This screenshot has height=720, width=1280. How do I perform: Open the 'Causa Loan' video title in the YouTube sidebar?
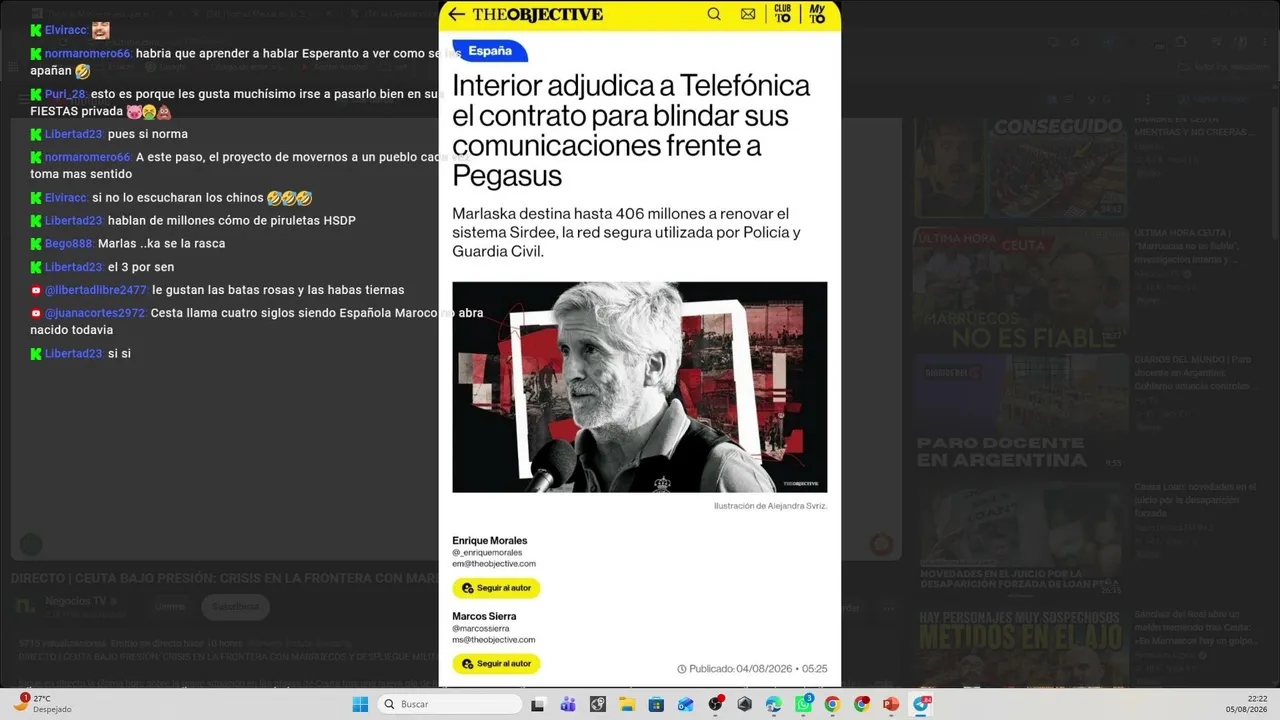pos(1195,499)
